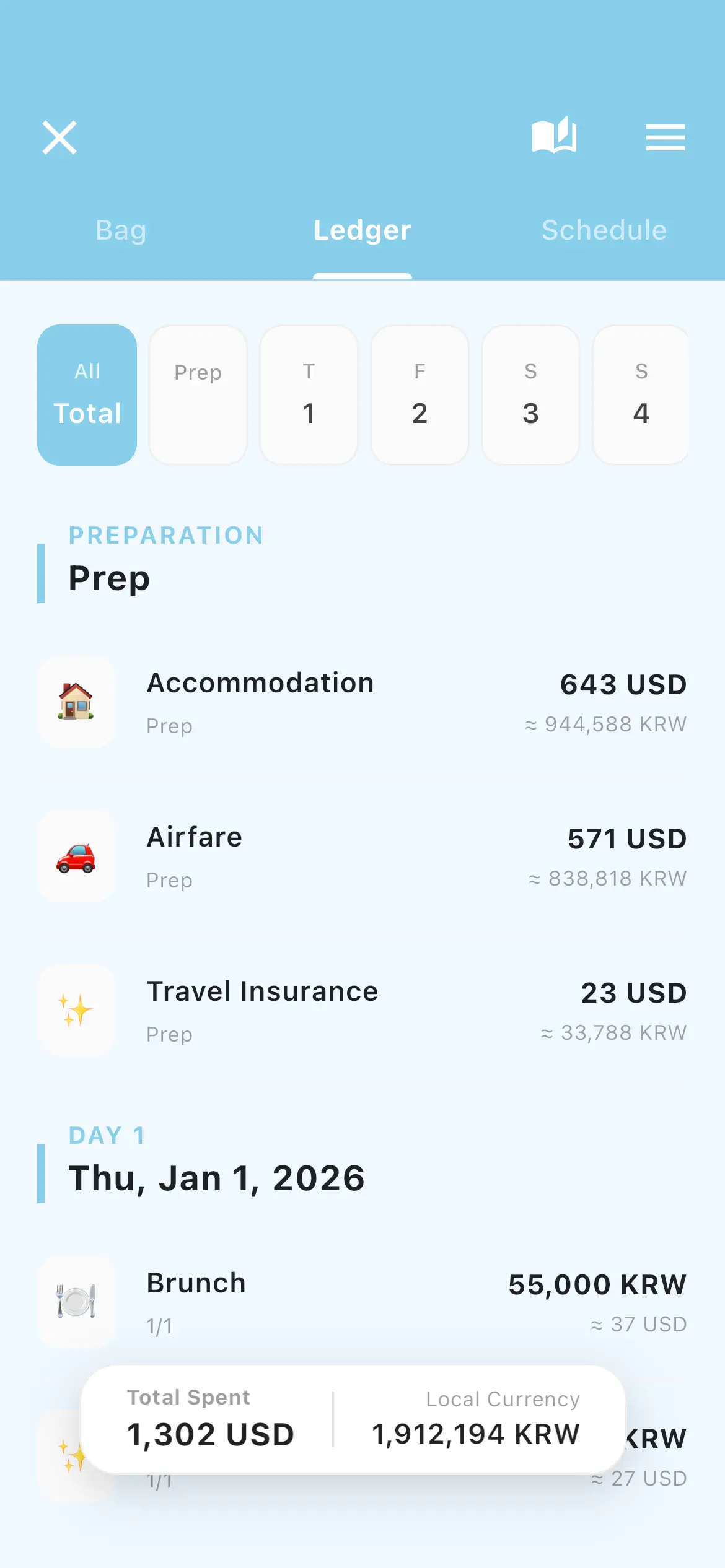Image resolution: width=725 pixels, height=1568 pixels.
Task: Select day F 2 chip
Action: [420, 394]
